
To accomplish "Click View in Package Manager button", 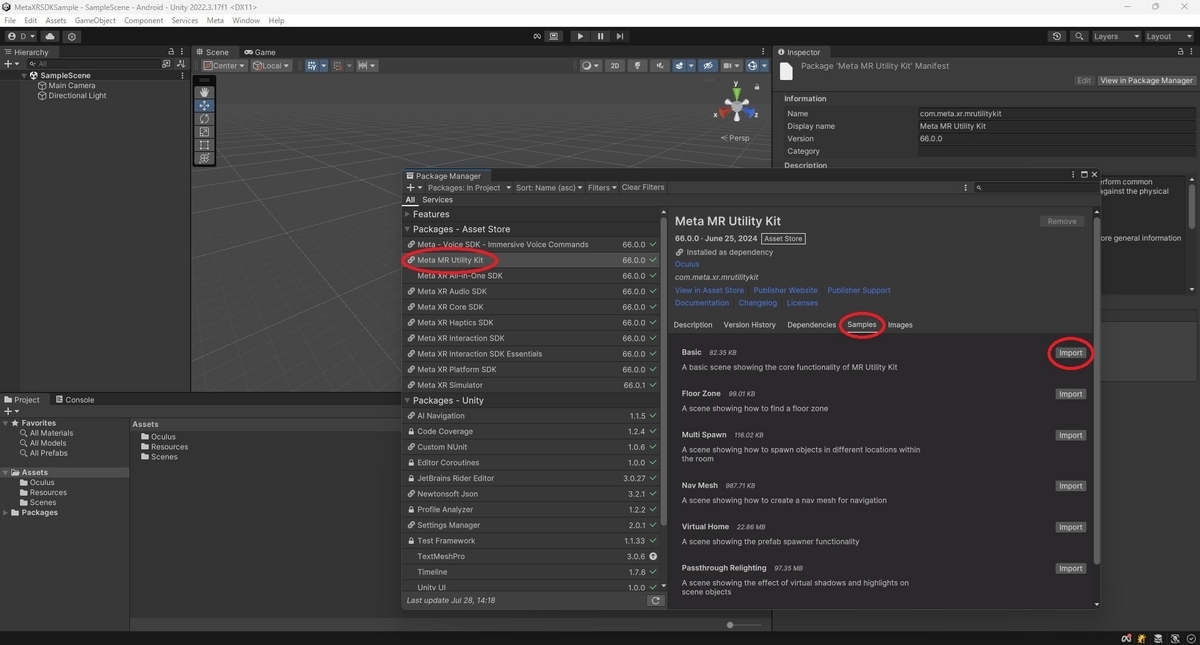I will point(1146,80).
